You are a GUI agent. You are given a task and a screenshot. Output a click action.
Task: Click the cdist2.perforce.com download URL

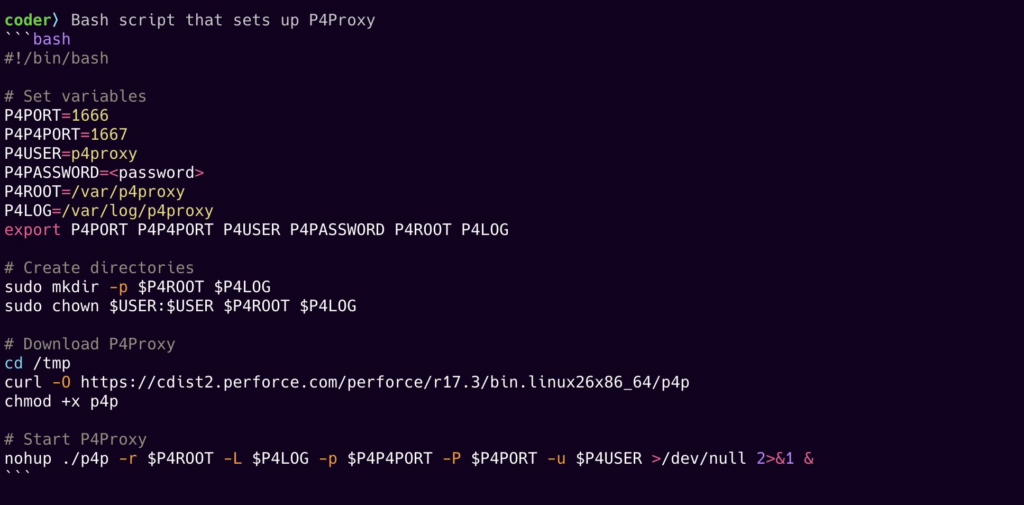pyautogui.click(x=385, y=383)
